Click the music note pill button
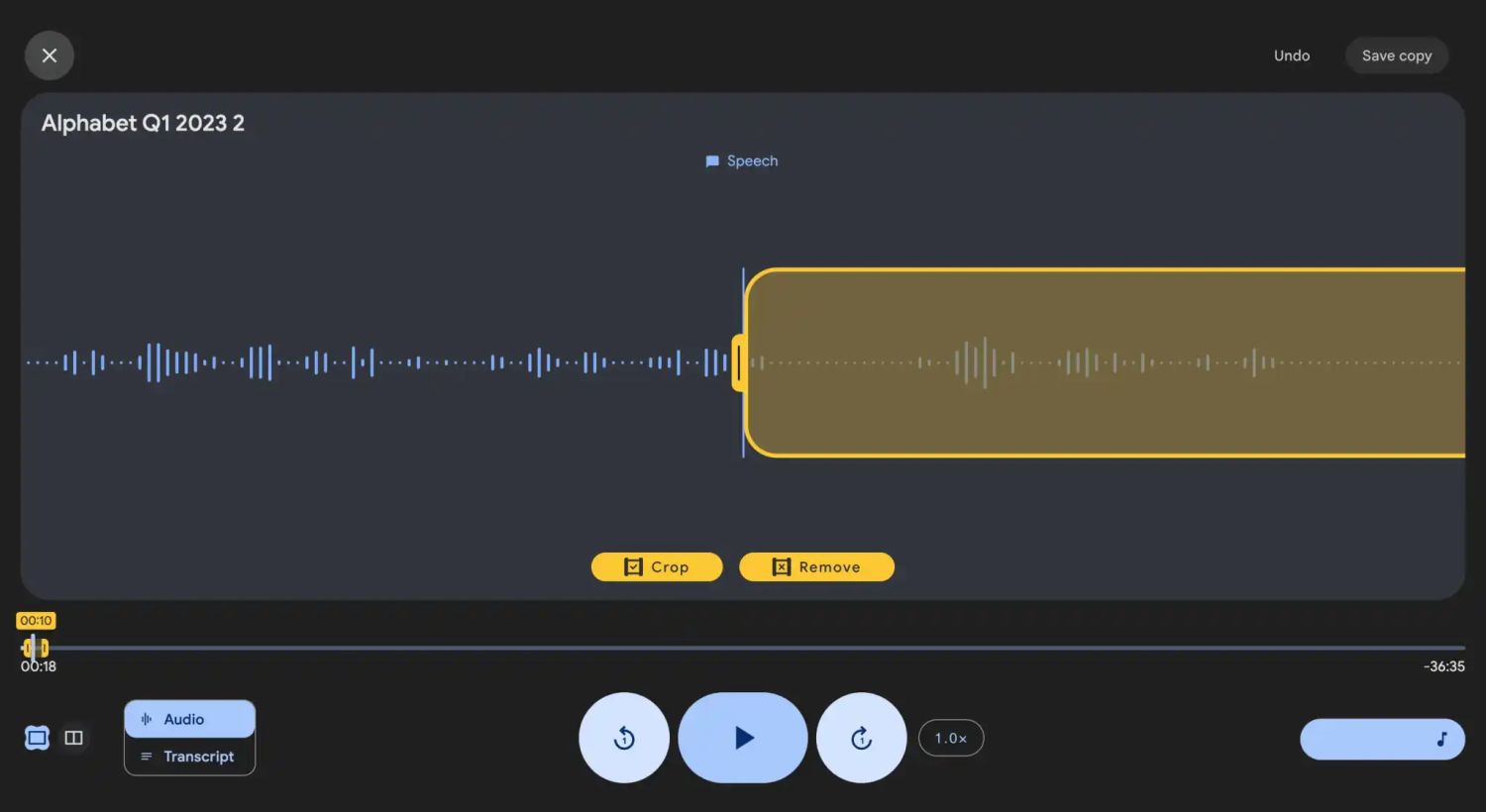The image size is (1486, 812). tap(1382, 739)
